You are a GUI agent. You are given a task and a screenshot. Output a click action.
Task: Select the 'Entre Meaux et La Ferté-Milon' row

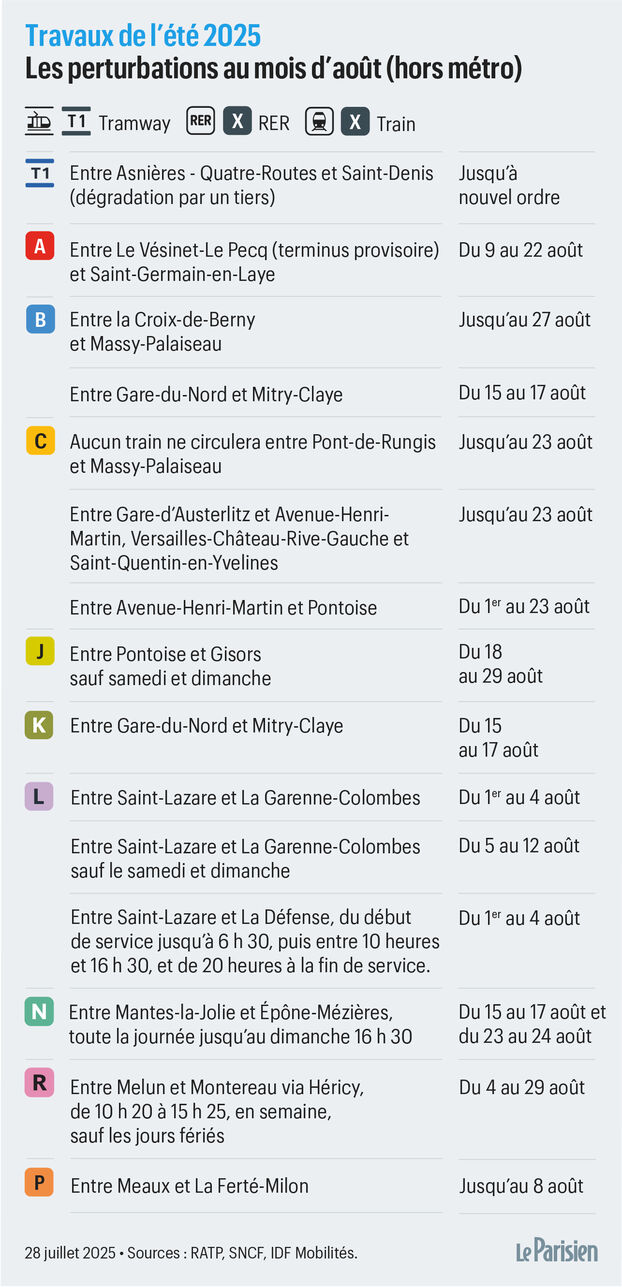310,1186
